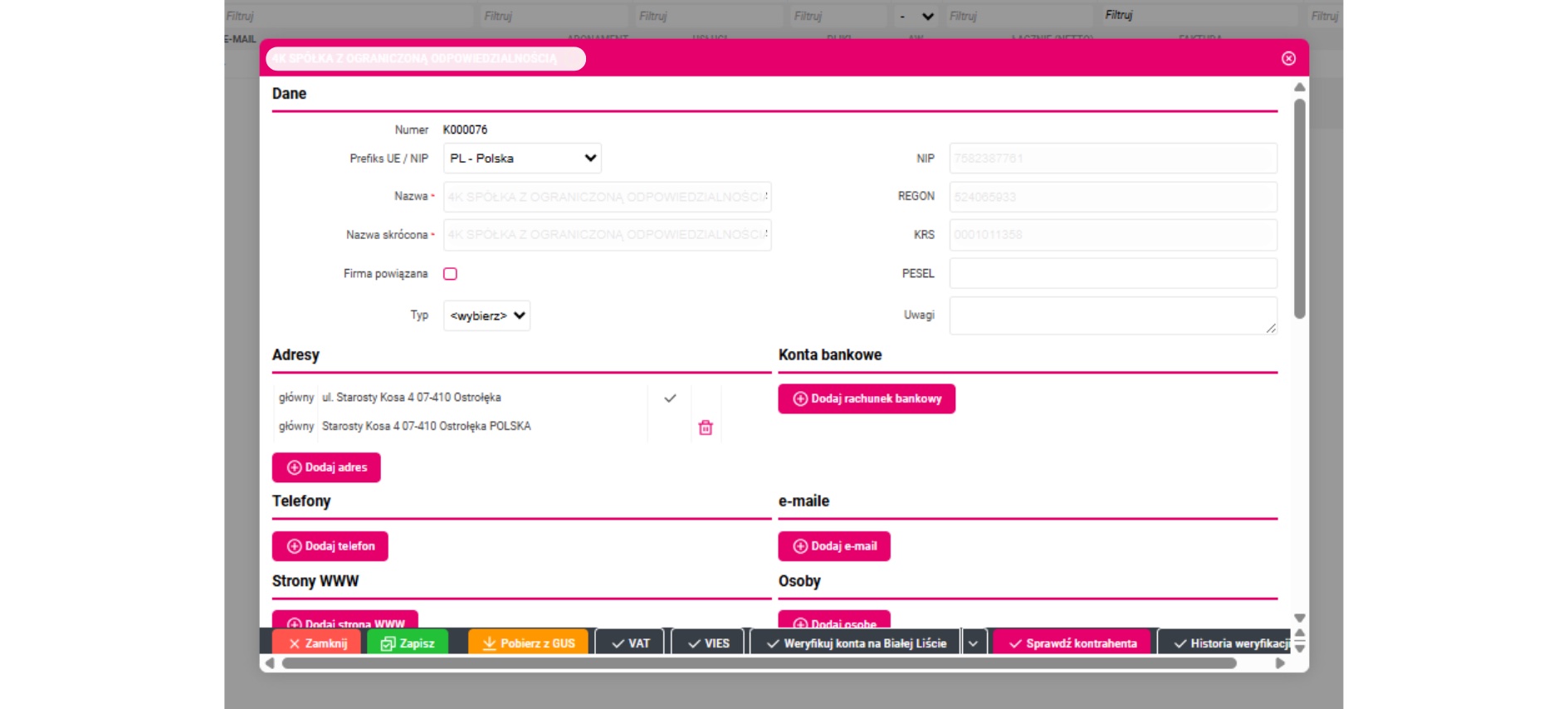The image size is (1568, 709).
Task: Click the plus icon in Dodaj e-mail
Action: coord(800,546)
